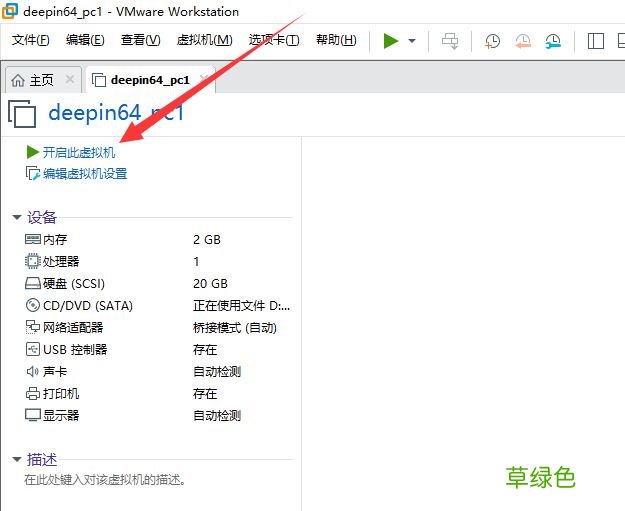Open 编辑虚拟机设置 link
This screenshot has height=511, width=625.
coord(85,173)
